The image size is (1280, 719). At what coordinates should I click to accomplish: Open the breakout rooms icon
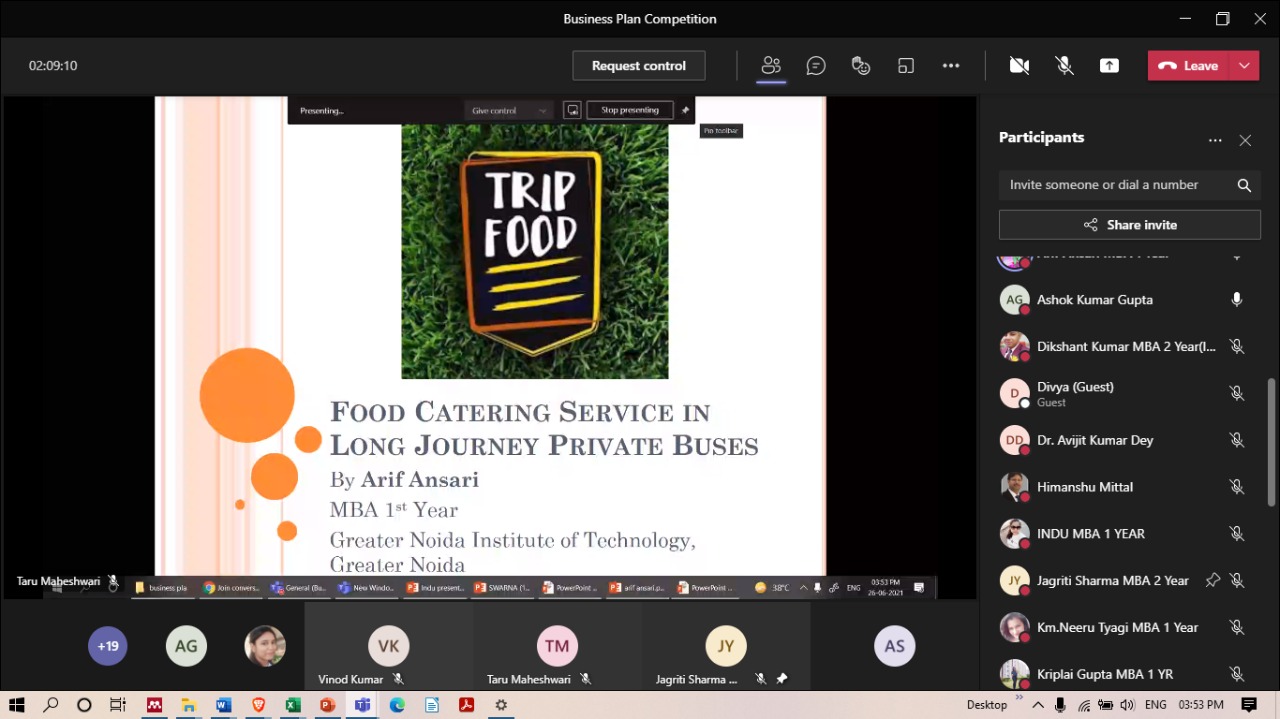[906, 66]
